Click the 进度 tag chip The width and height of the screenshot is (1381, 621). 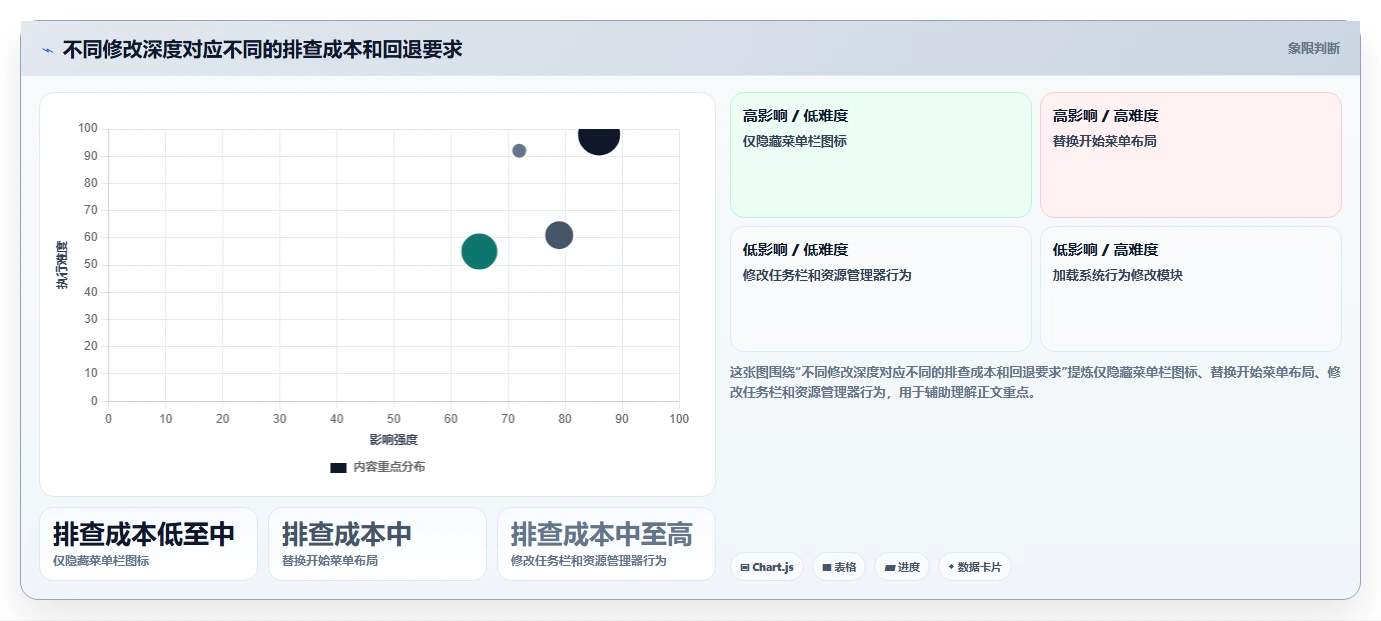click(x=902, y=567)
